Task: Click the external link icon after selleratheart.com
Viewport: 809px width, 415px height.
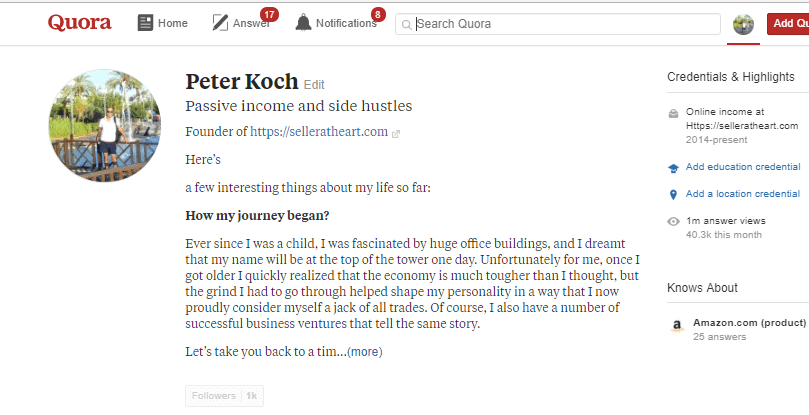Action: coord(396,134)
